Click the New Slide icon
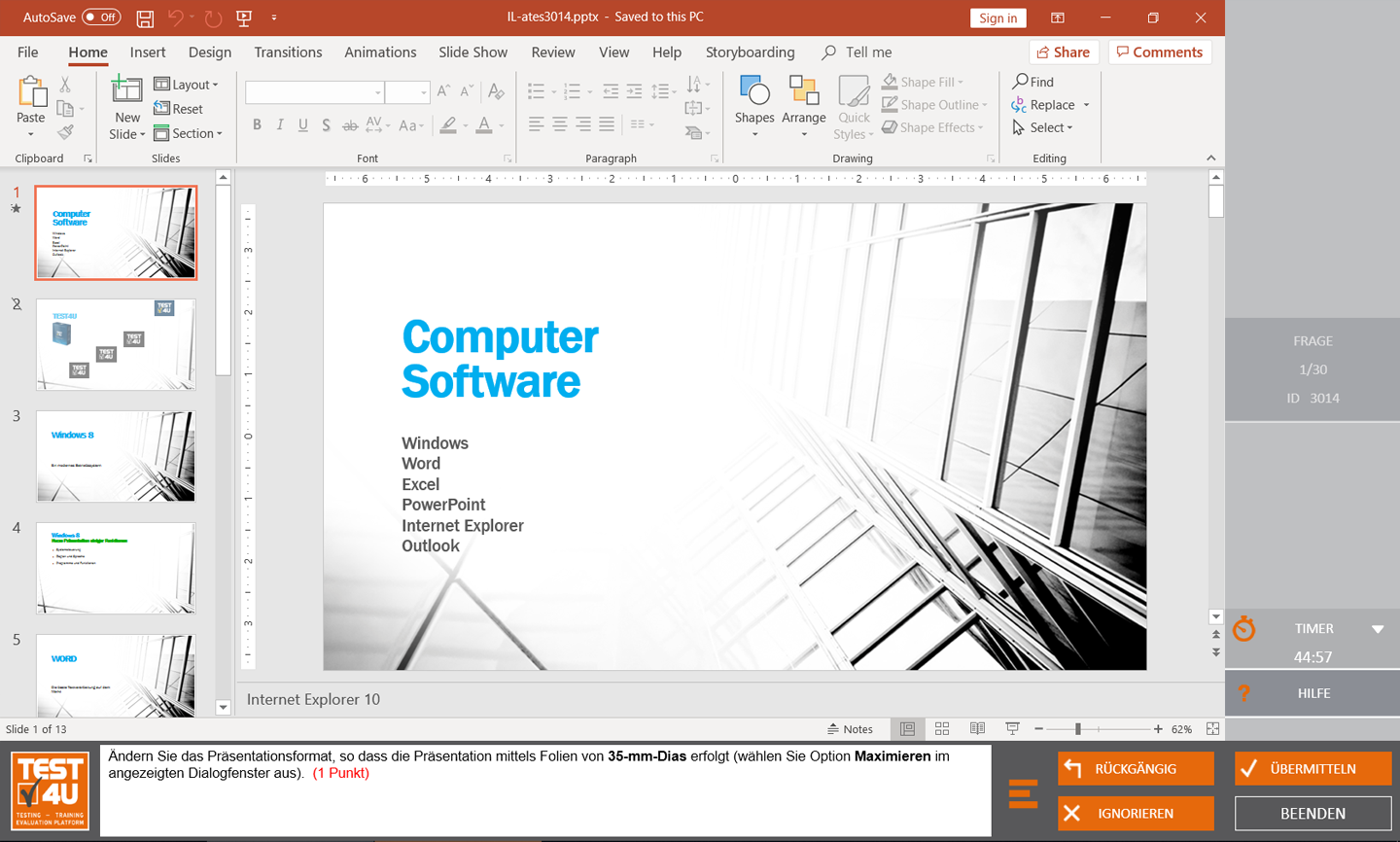This screenshot has width=1400, height=842. tap(127, 90)
